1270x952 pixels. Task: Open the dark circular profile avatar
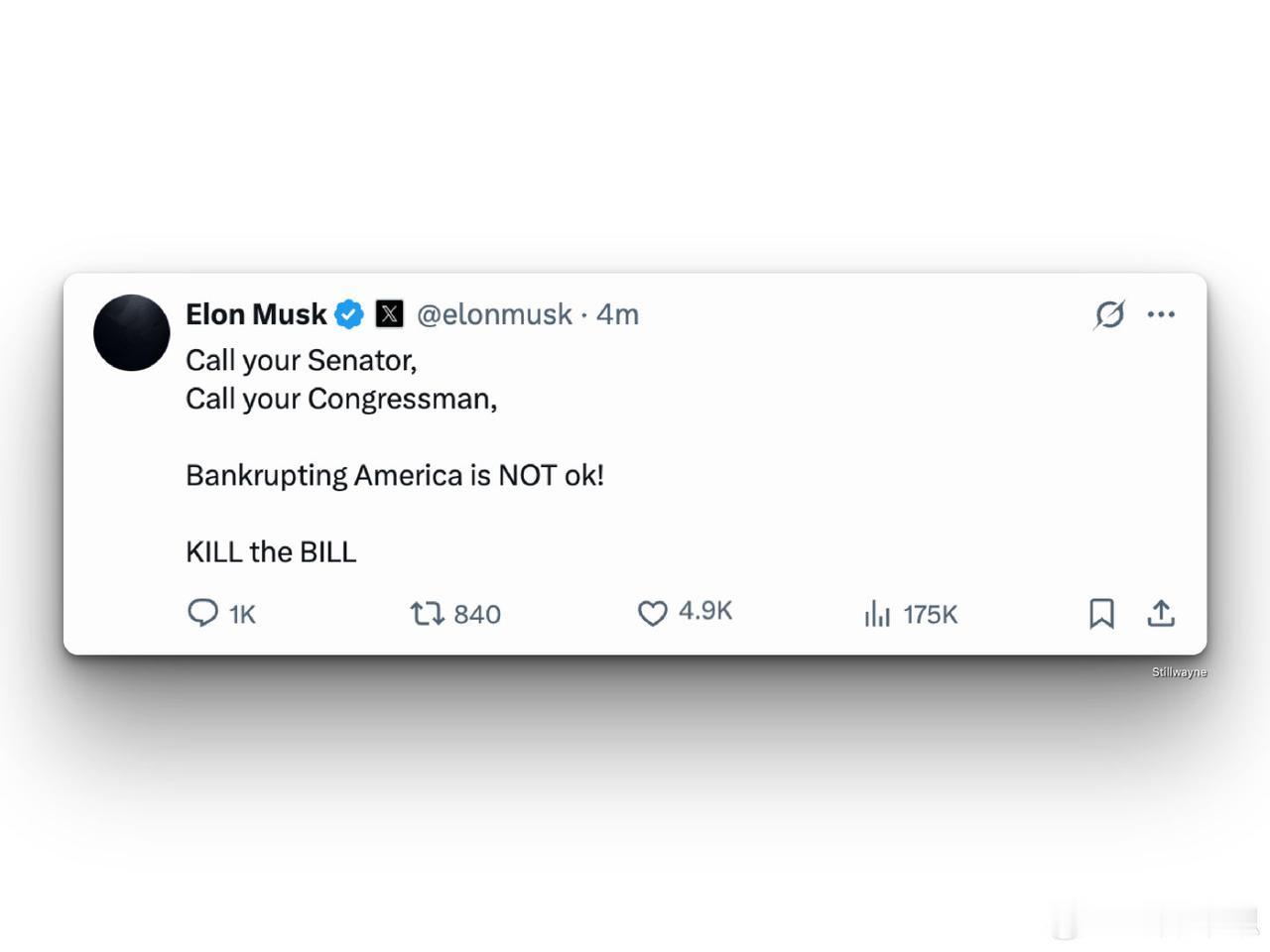click(x=132, y=333)
